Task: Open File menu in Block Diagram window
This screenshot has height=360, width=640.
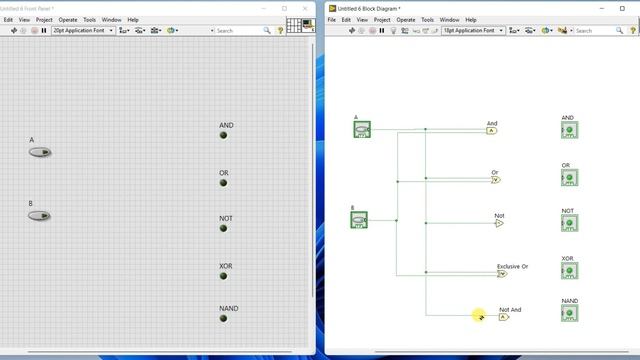Action: (x=331, y=20)
